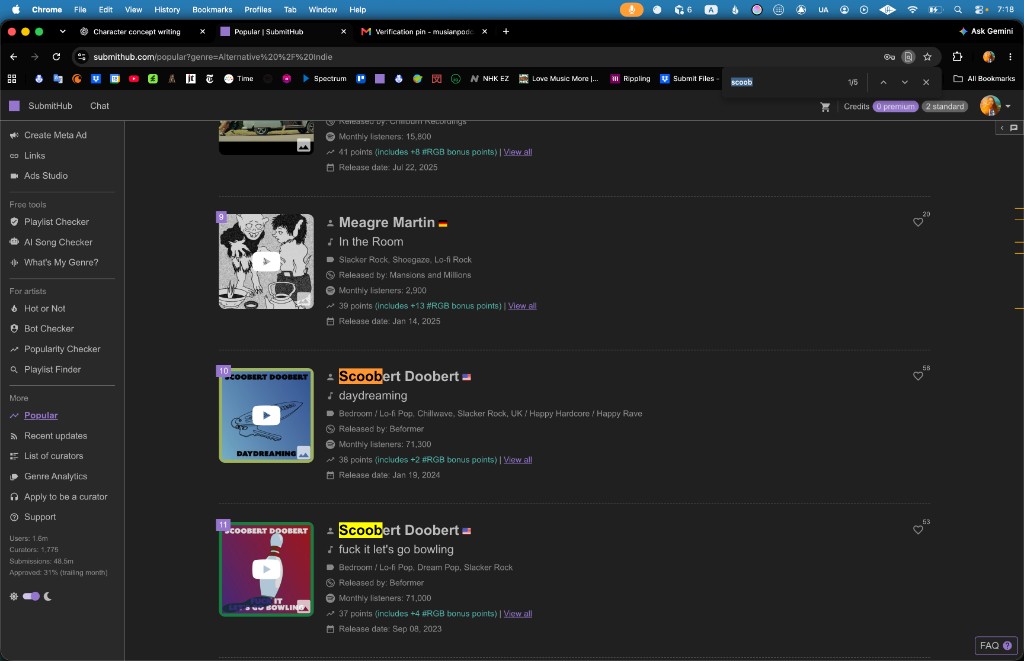Click the macOS Spotlight search icon
1024x661 pixels.
(x=957, y=10)
